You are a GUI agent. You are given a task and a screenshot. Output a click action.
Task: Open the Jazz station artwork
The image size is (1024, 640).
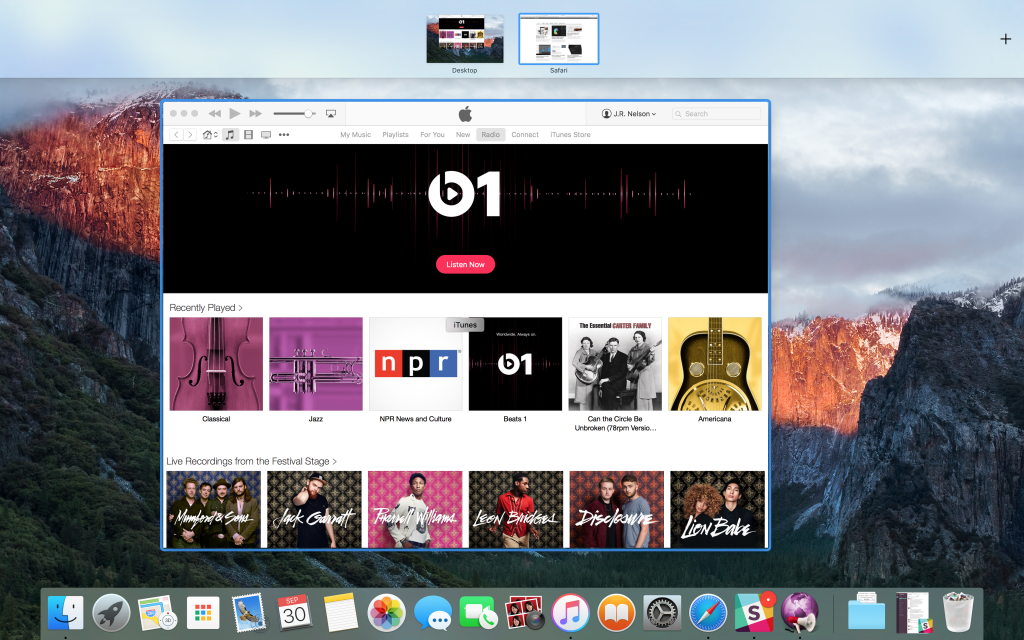pyautogui.click(x=316, y=364)
